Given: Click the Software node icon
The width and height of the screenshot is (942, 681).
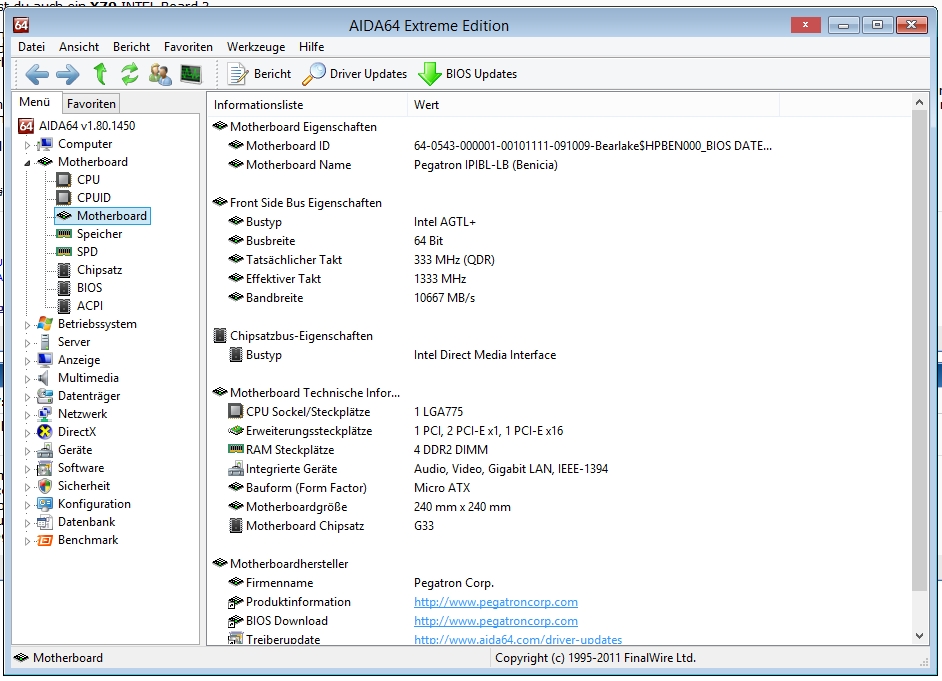Looking at the screenshot, I should (45, 468).
